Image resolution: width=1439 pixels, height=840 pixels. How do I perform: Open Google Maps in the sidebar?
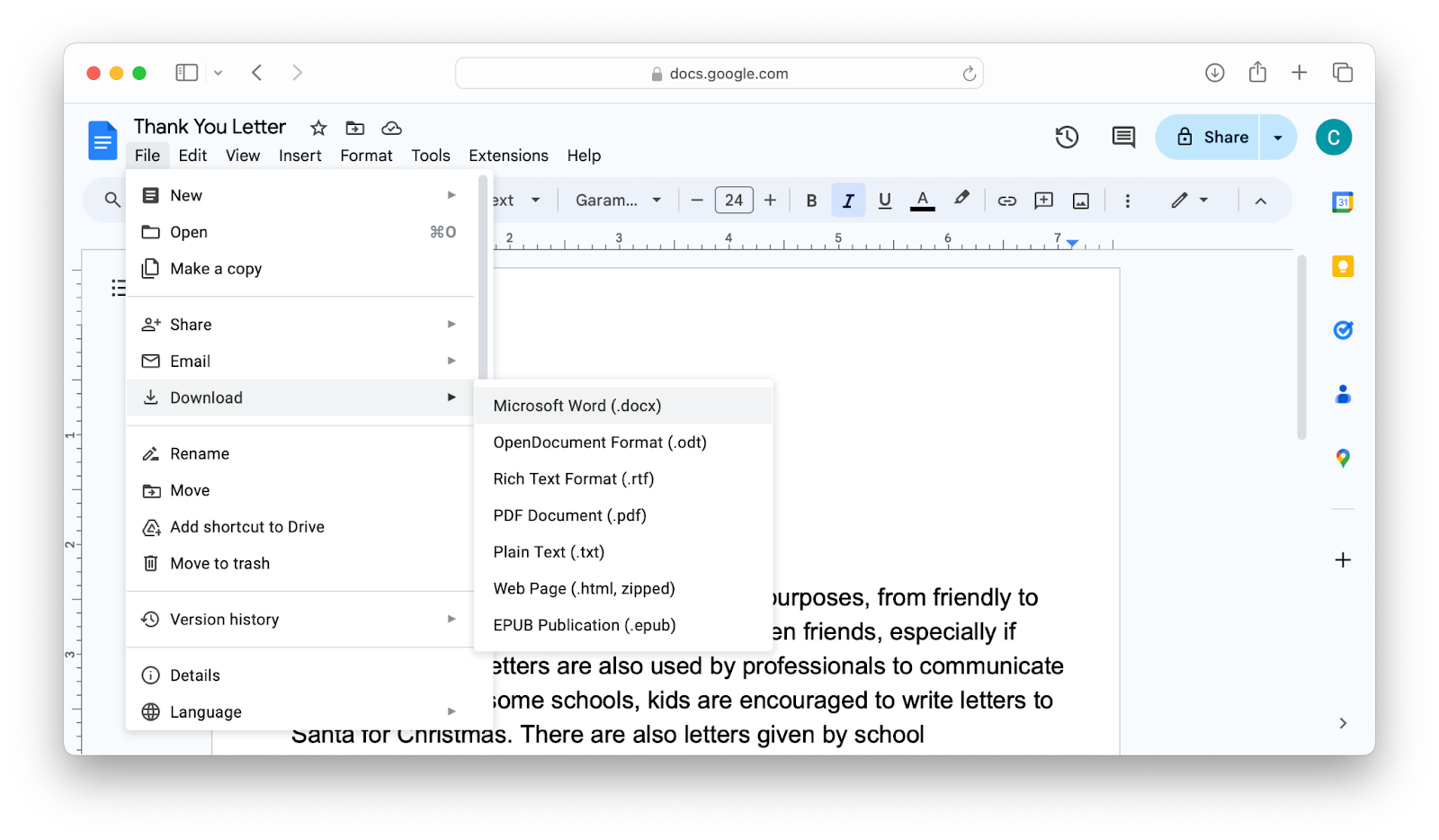coord(1342,458)
